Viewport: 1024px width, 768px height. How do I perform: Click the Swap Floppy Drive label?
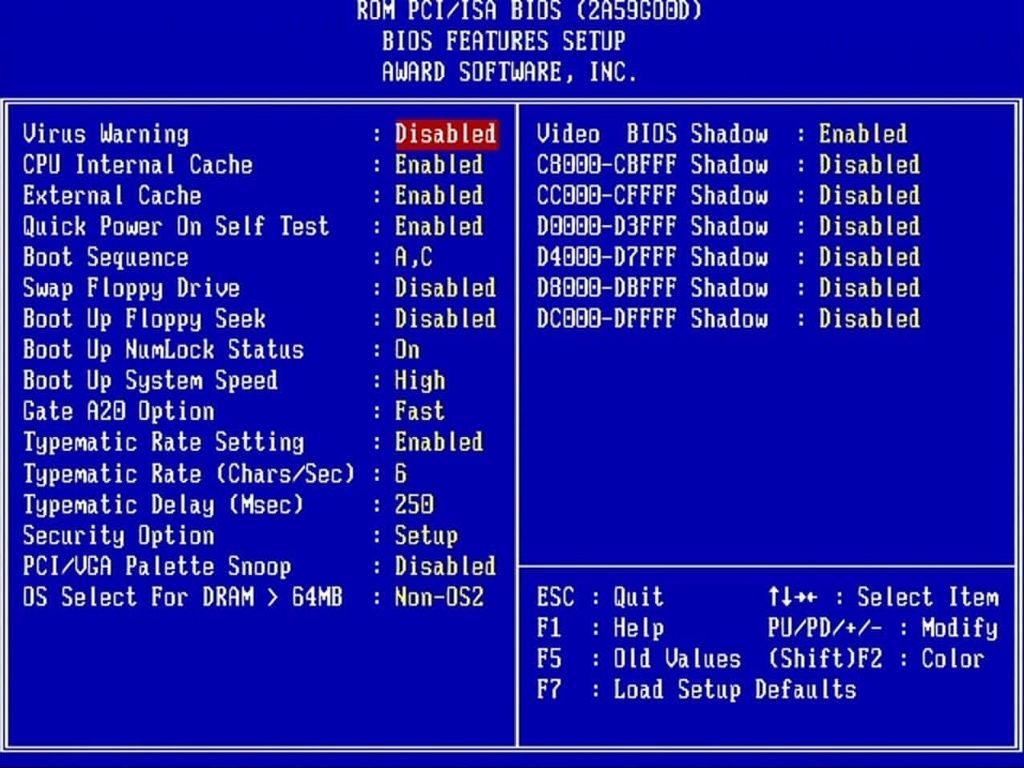click(131, 289)
